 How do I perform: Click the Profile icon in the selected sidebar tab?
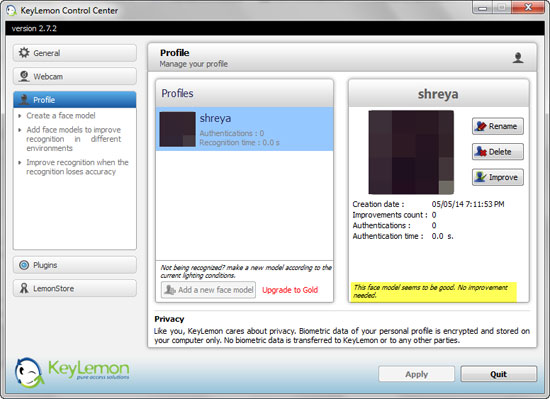tap(24, 100)
